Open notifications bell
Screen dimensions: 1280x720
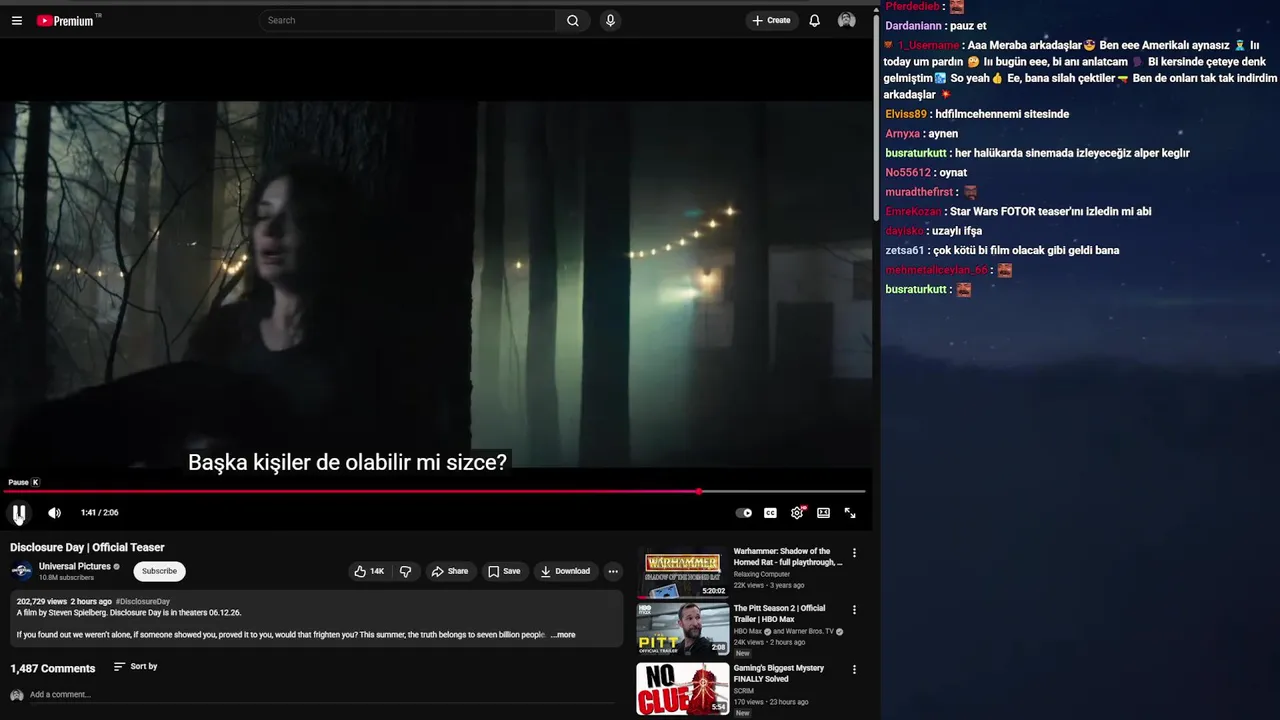[814, 20]
